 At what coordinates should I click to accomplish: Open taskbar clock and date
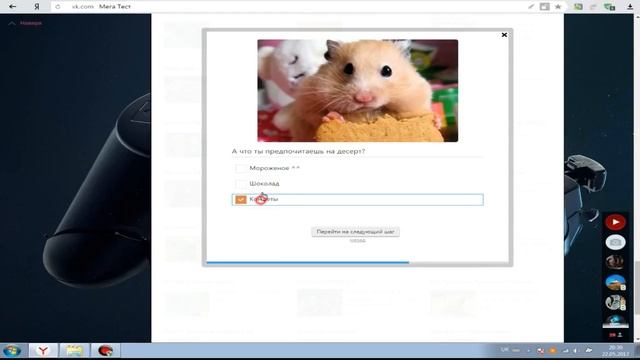coord(616,351)
